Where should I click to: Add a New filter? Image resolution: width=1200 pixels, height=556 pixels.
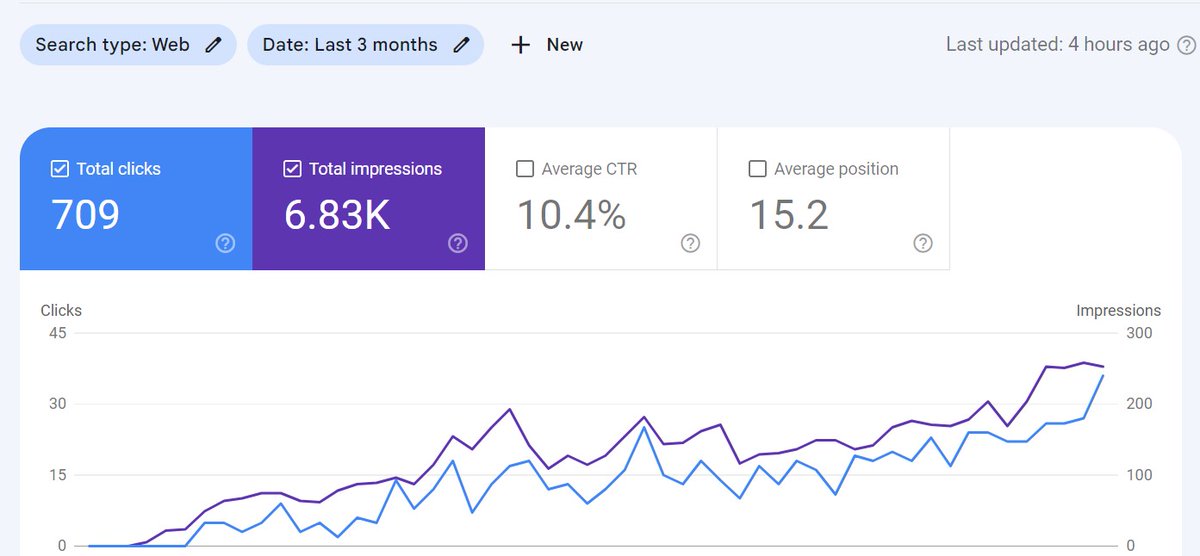coord(547,45)
